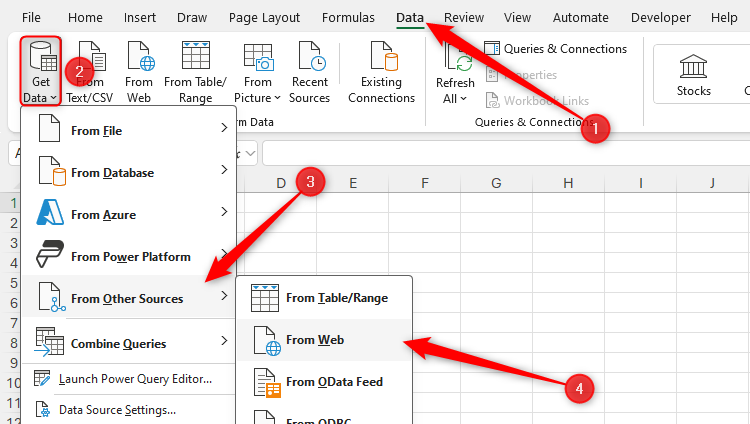750x424 pixels.
Task: Launch Power Query Editor
Action: (135, 379)
